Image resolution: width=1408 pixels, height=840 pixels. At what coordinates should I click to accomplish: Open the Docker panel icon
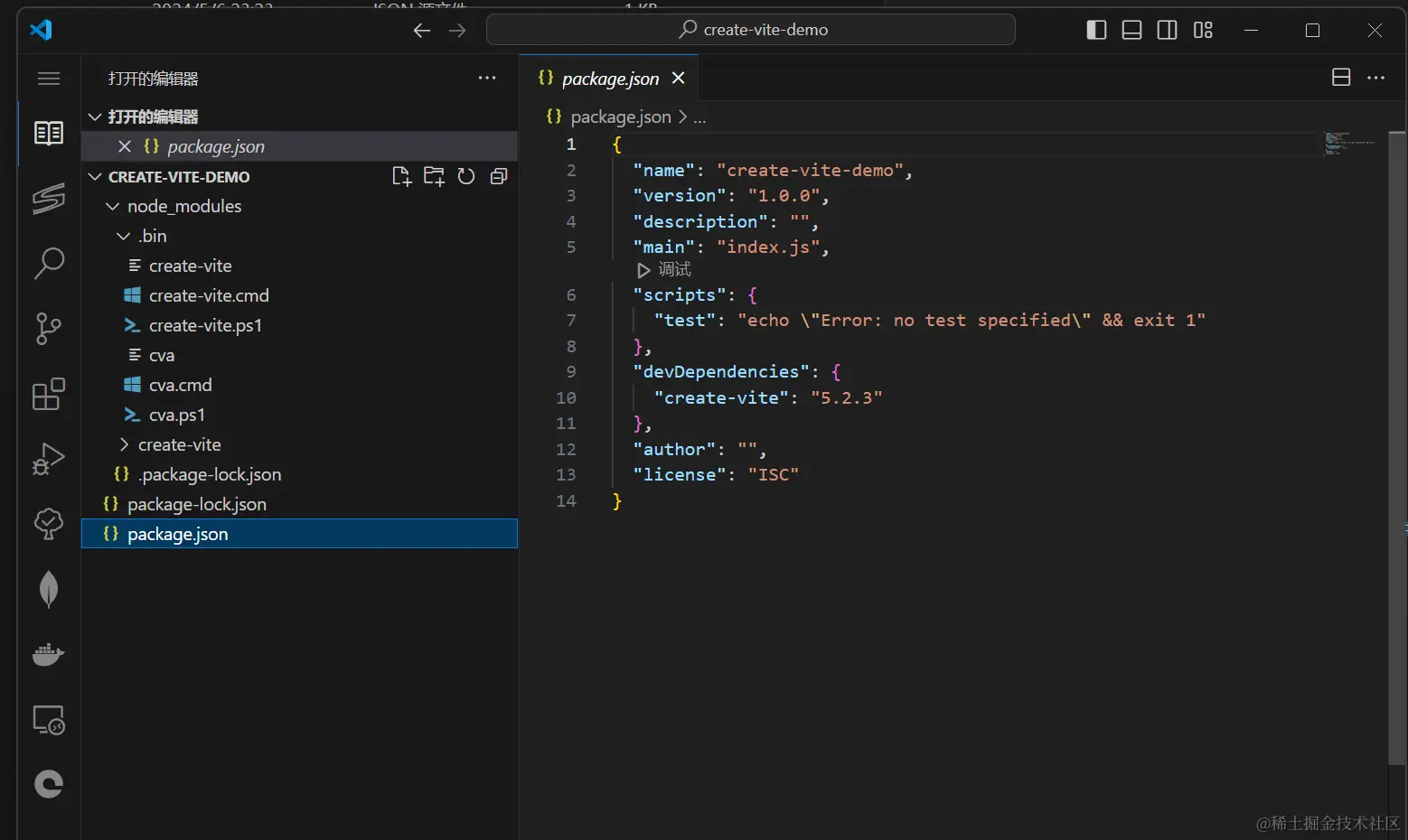pyautogui.click(x=49, y=654)
